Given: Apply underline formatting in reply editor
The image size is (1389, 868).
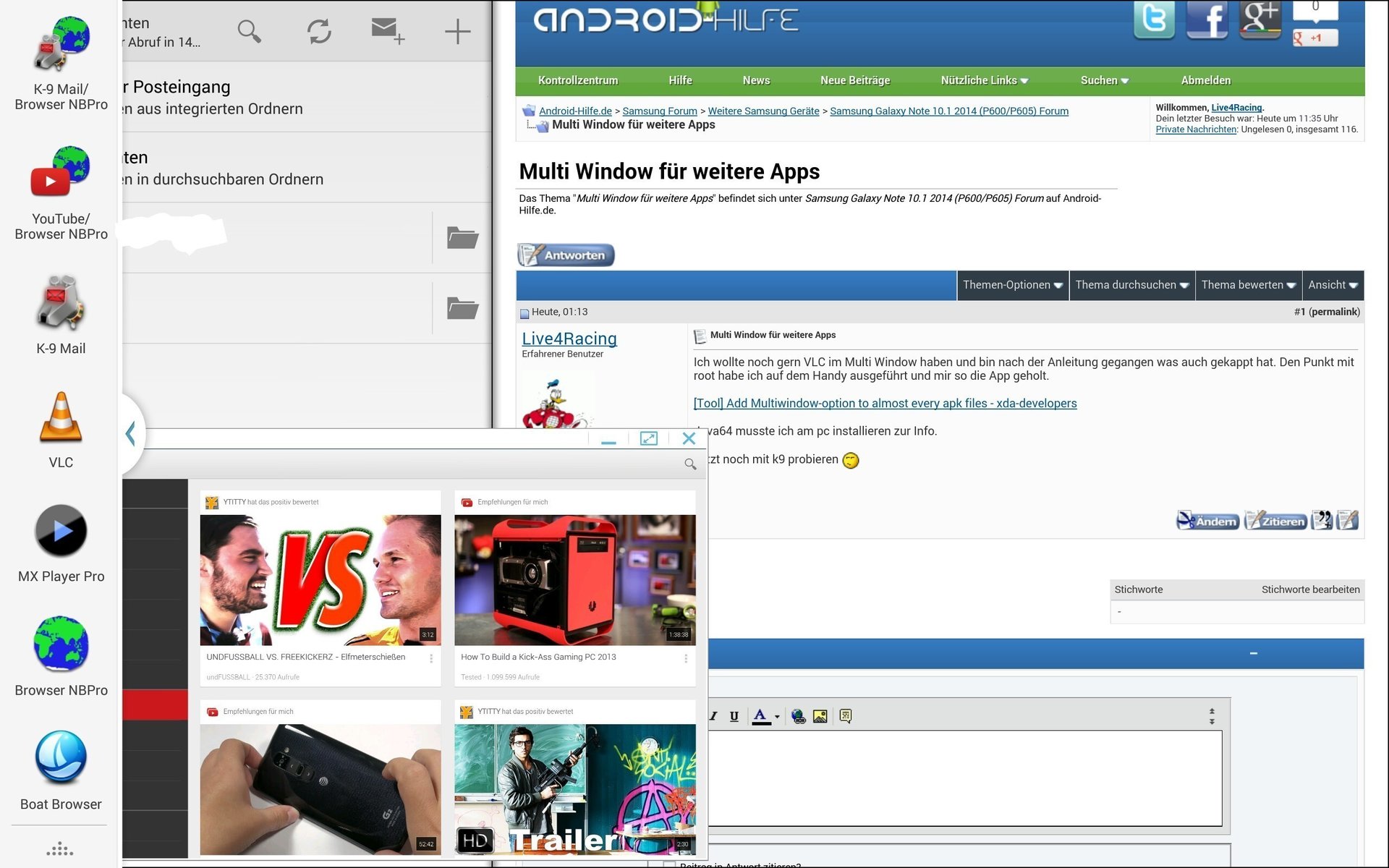Looking at the screenshot, I should (734, 716).
